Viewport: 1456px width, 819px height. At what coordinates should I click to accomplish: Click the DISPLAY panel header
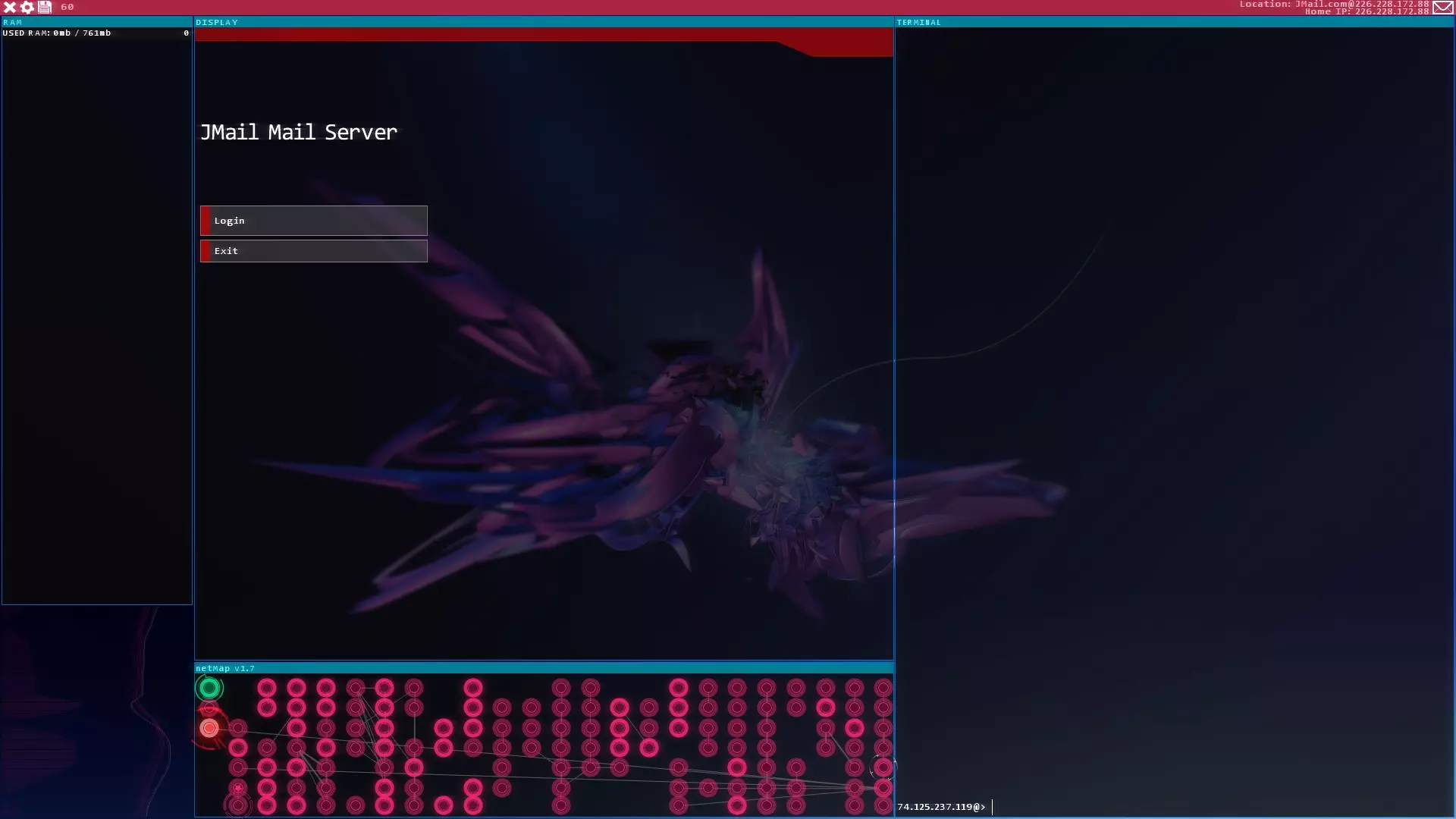[543, 22]
